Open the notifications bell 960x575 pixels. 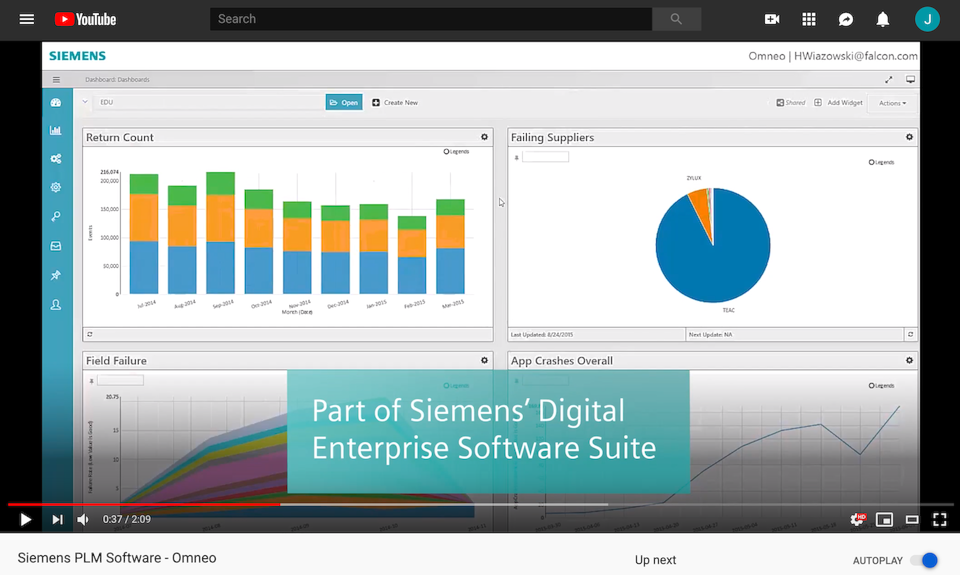pos(882,19)
